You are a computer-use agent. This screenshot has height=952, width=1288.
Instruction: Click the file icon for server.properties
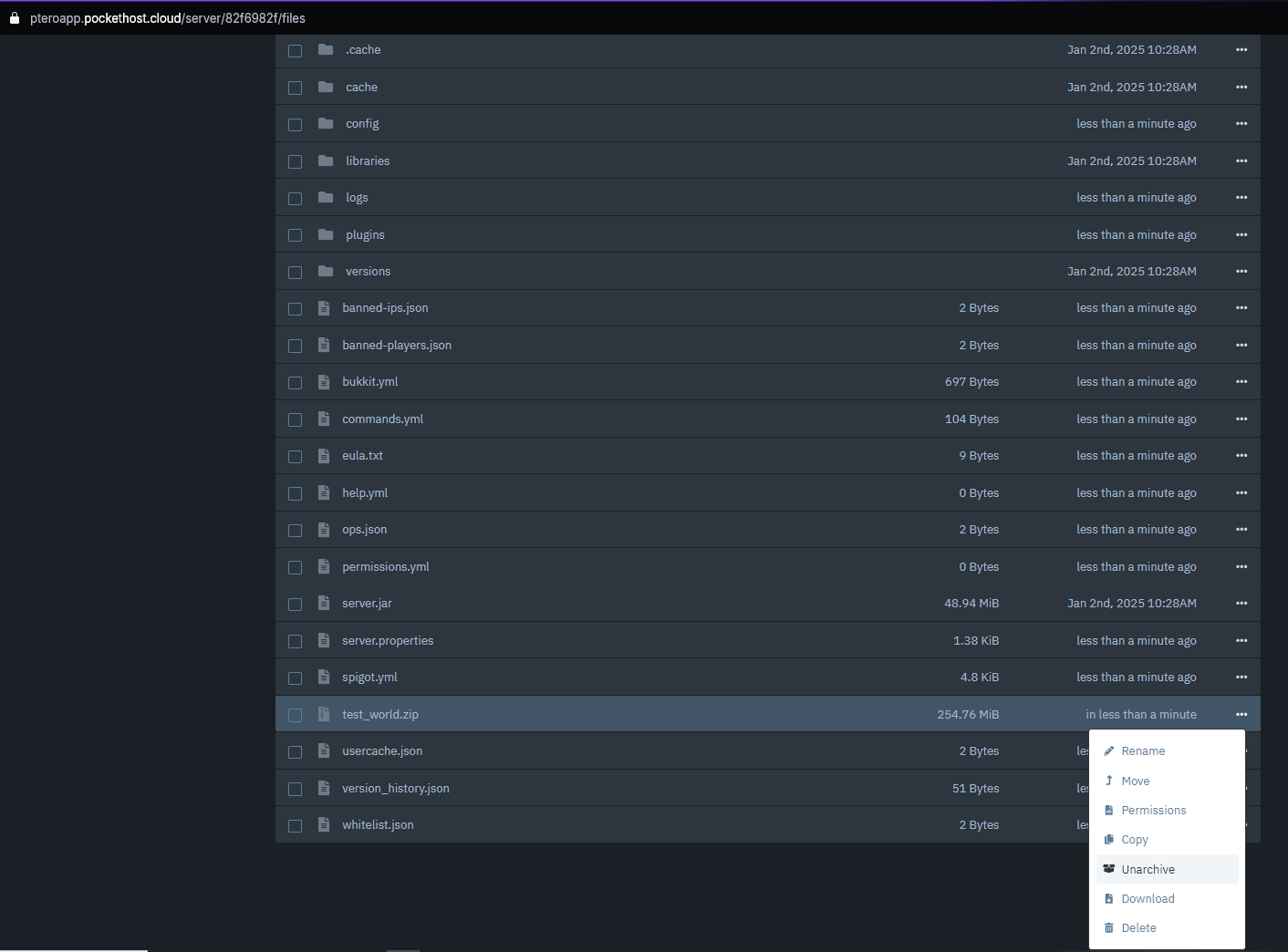pyautogui.click(x=324, y=640)
